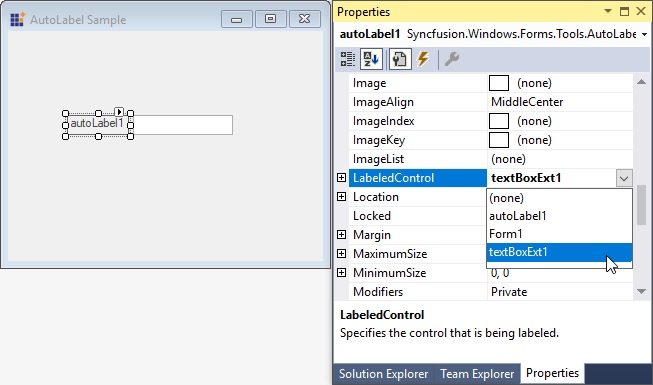Image resolution: width=653 pixels, height=385 pixels.
Task: Open the autoLabel1 object selector dropdown
Action: coord(644,34)
